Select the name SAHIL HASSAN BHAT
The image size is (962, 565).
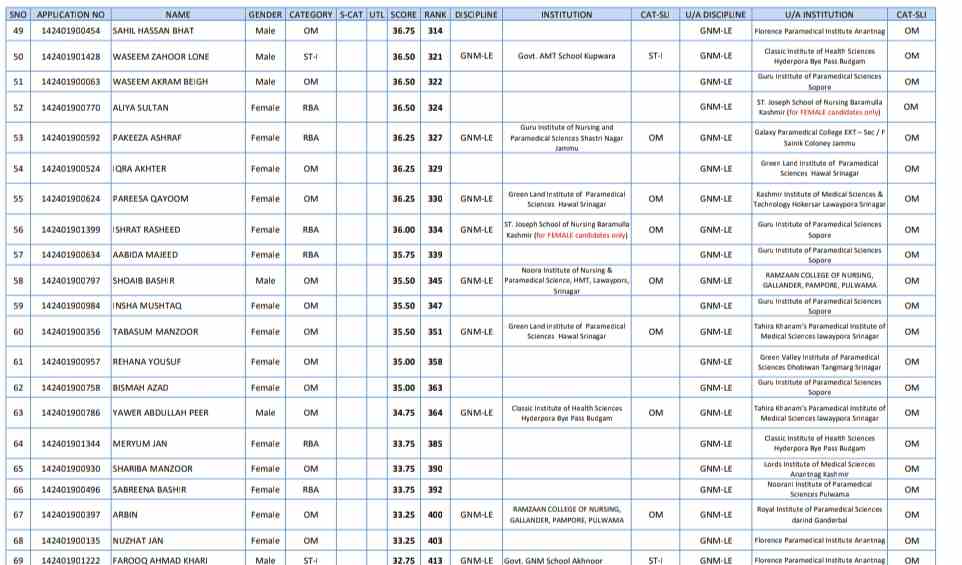coord(153,31)
